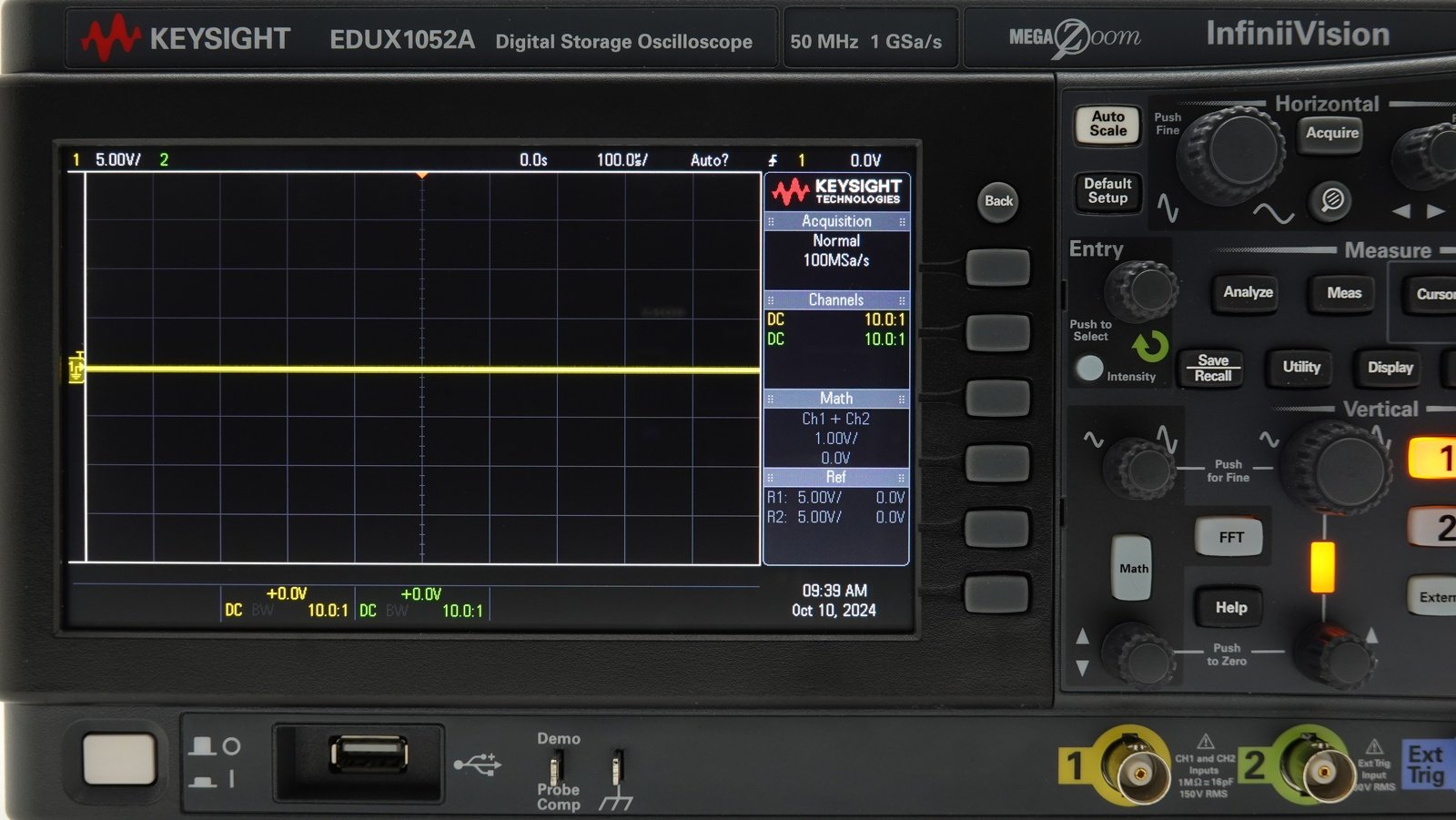Viewport: 1456px width, 820px height.
Task: Push the Analyze button
Action: tap(1248, 292)
